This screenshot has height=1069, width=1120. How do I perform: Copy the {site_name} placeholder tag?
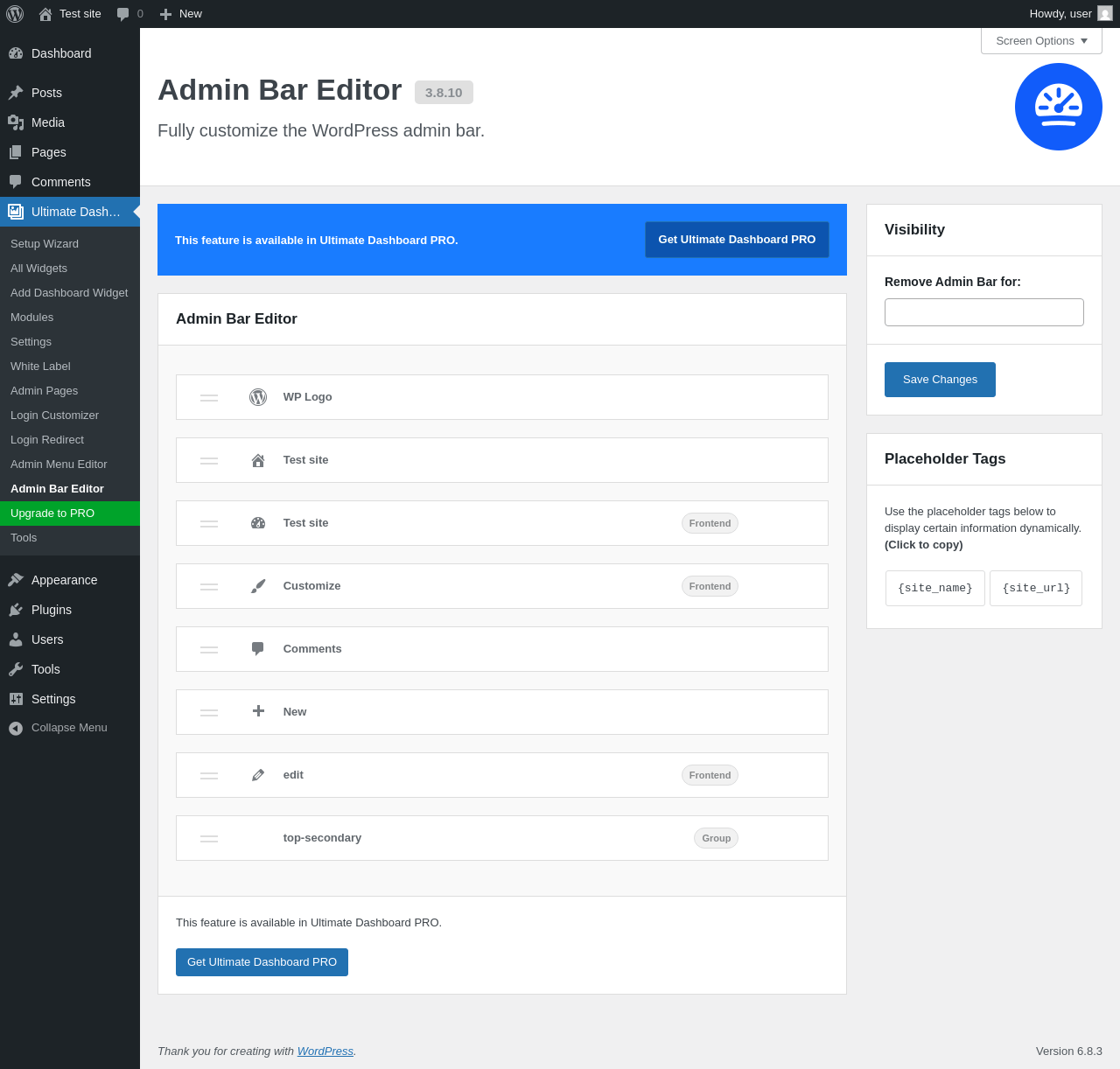click(x=935, y=588)
